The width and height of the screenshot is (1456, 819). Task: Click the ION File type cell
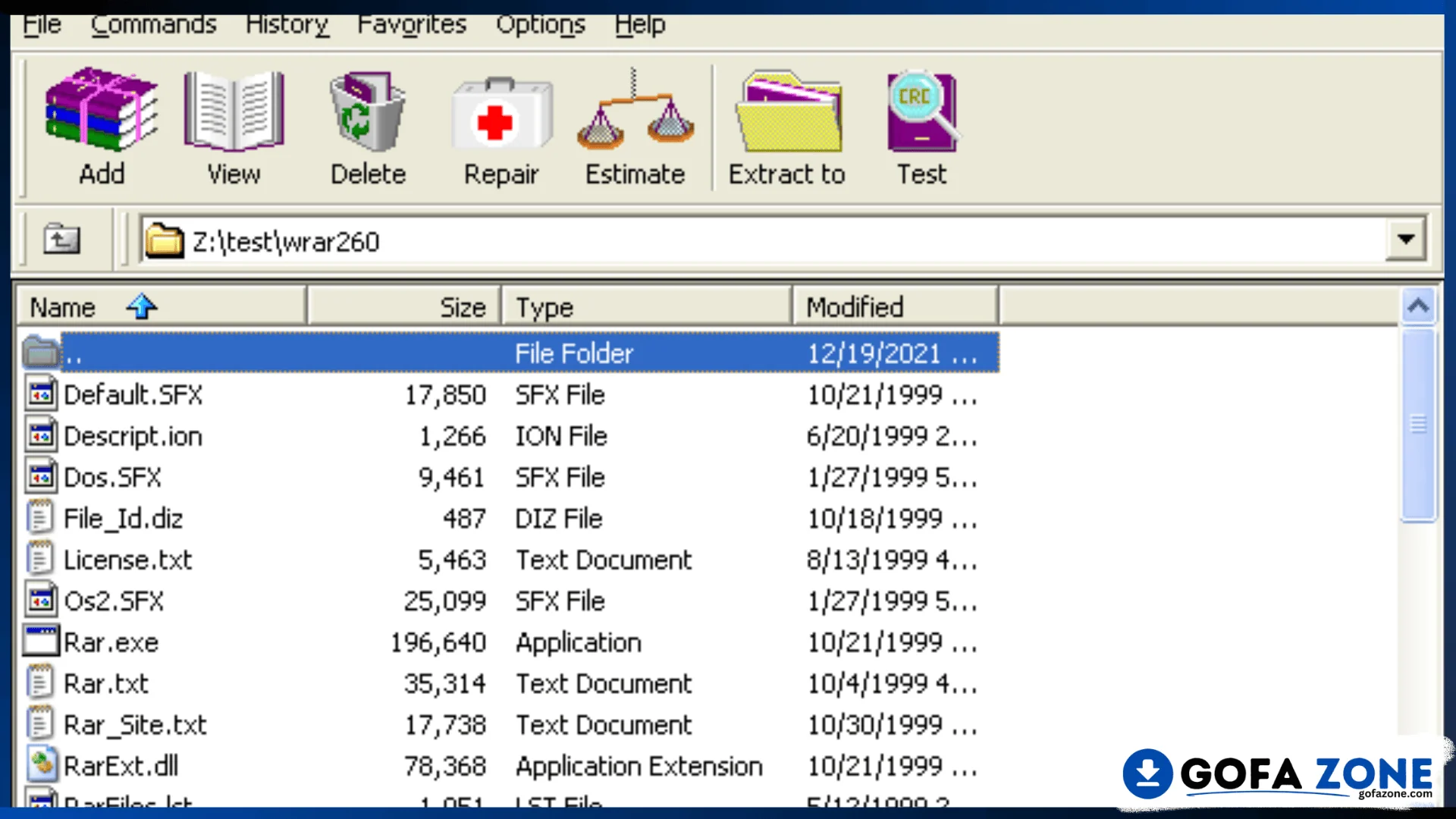561,436
